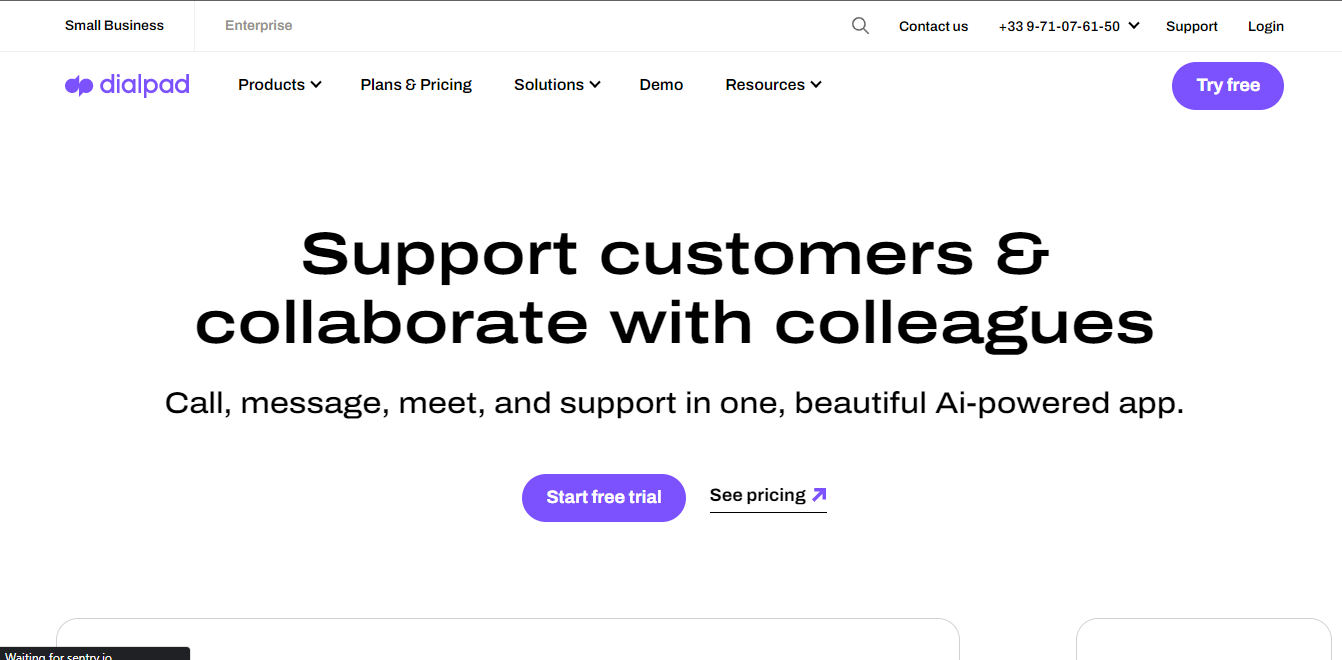Expand the phone number country chevron
The height and width of the screenshot is (660, 1342).
pyautogui.click(x=1134, y=26)
